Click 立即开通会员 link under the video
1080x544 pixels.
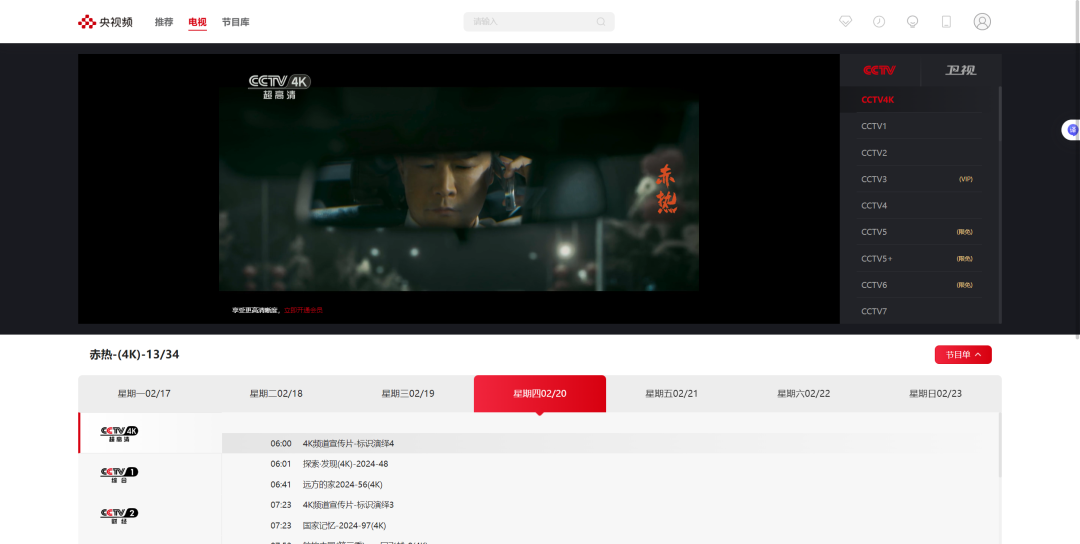pos(303,311)
